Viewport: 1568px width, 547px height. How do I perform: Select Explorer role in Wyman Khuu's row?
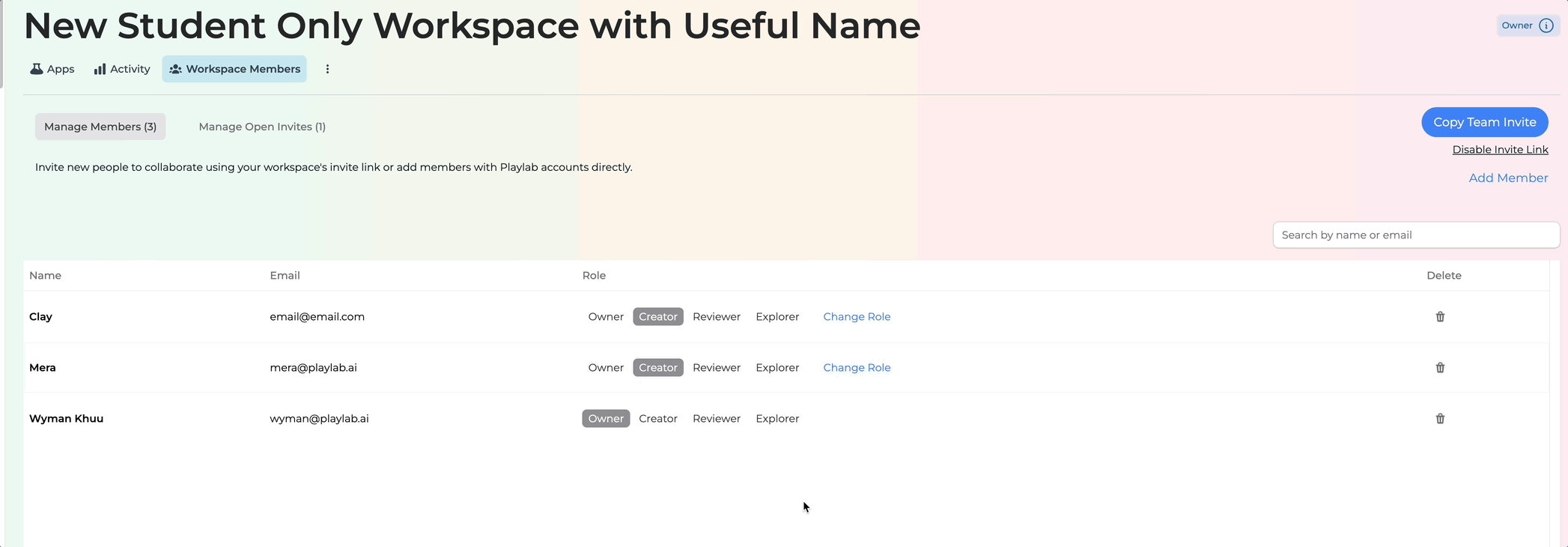(x=777, y=419)
